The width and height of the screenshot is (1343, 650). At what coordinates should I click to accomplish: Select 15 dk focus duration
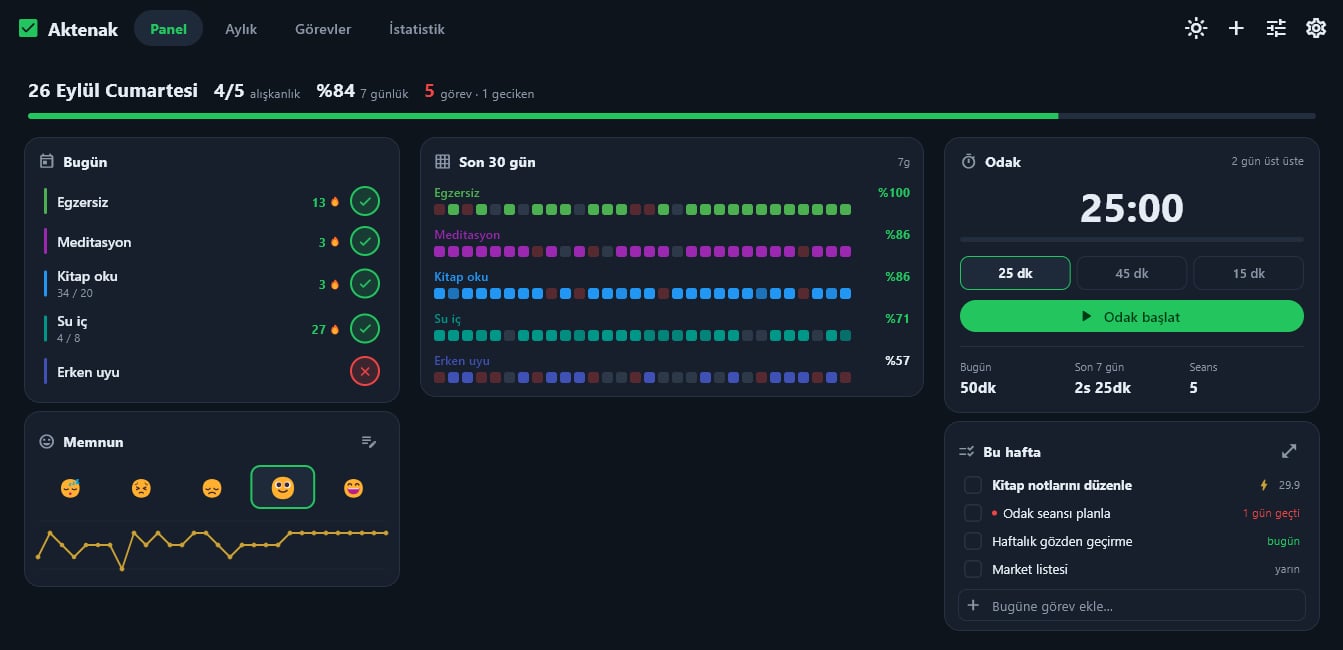pos(1248,273)
